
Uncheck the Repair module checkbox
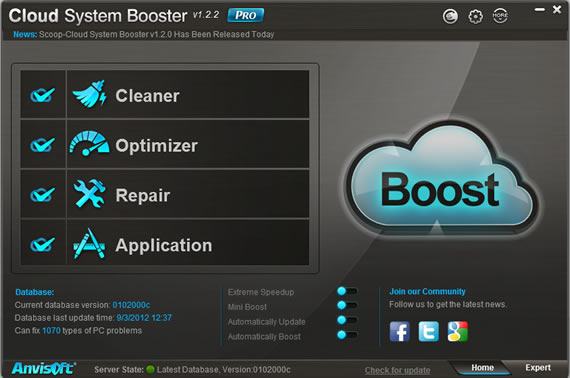[x=43, y=194]
